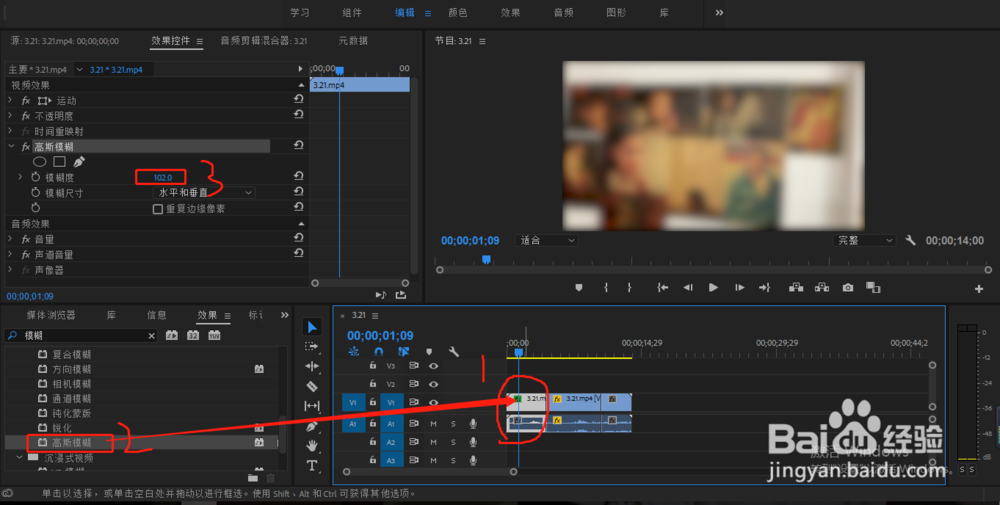Click Export Frame camera icon

pos(848,288)
